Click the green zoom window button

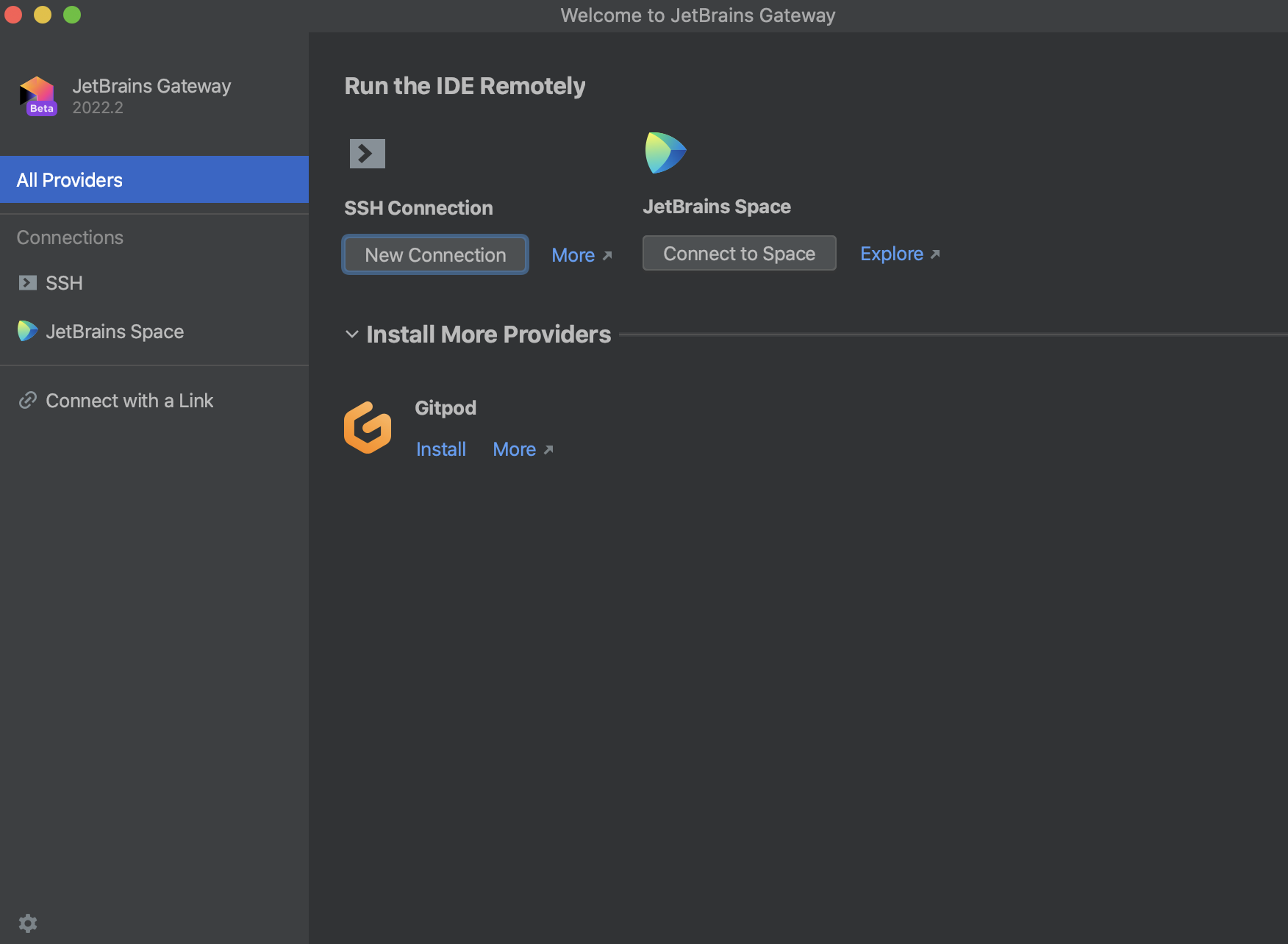pos(72,15)
